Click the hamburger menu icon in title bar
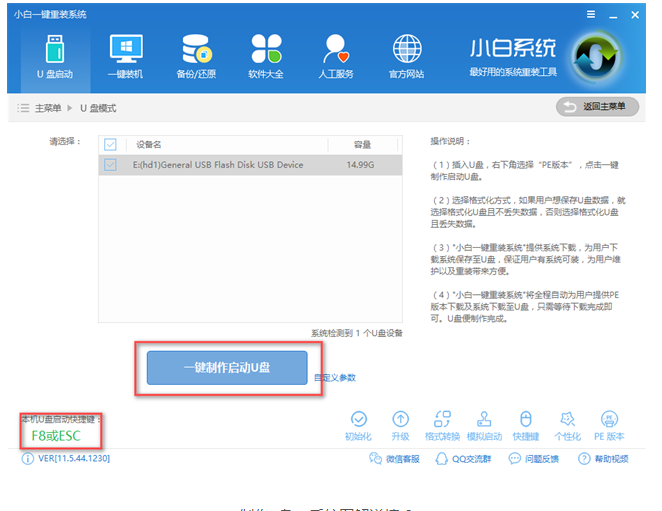662x511 pixels. coord(591,14)
